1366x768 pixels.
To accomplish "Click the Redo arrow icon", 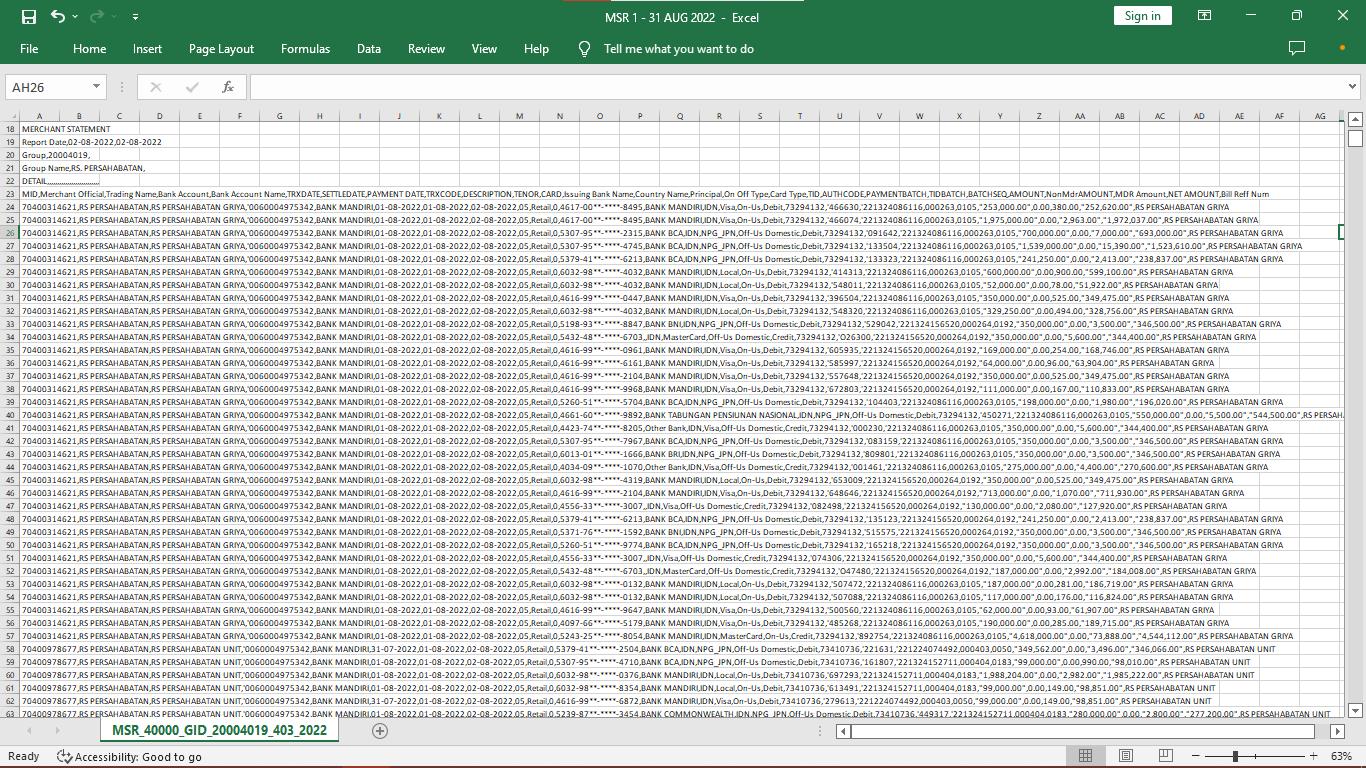I will point(97,17).
